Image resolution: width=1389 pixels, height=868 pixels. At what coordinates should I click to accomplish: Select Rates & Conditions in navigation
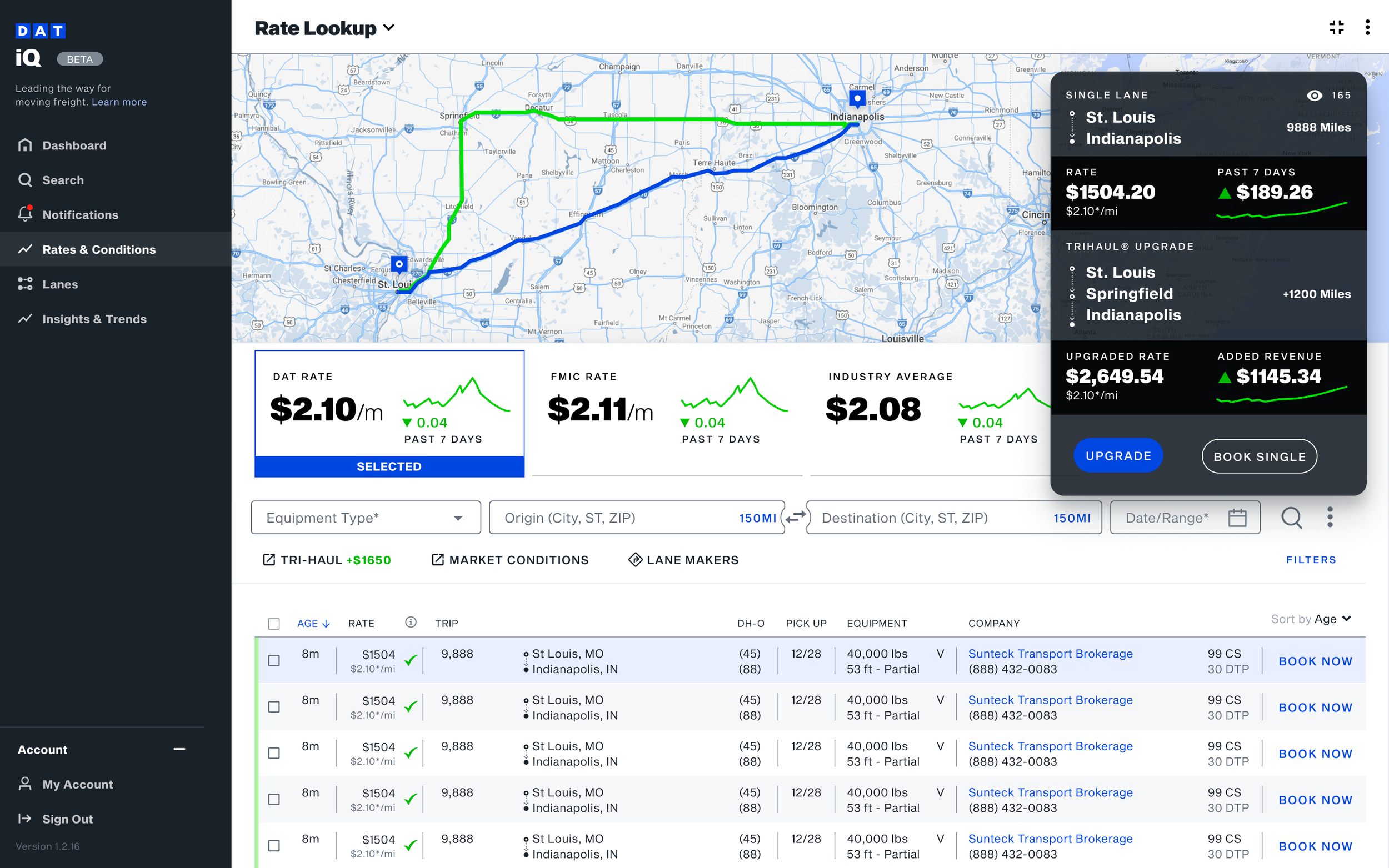pyautogui.click(x=99, y=249)
